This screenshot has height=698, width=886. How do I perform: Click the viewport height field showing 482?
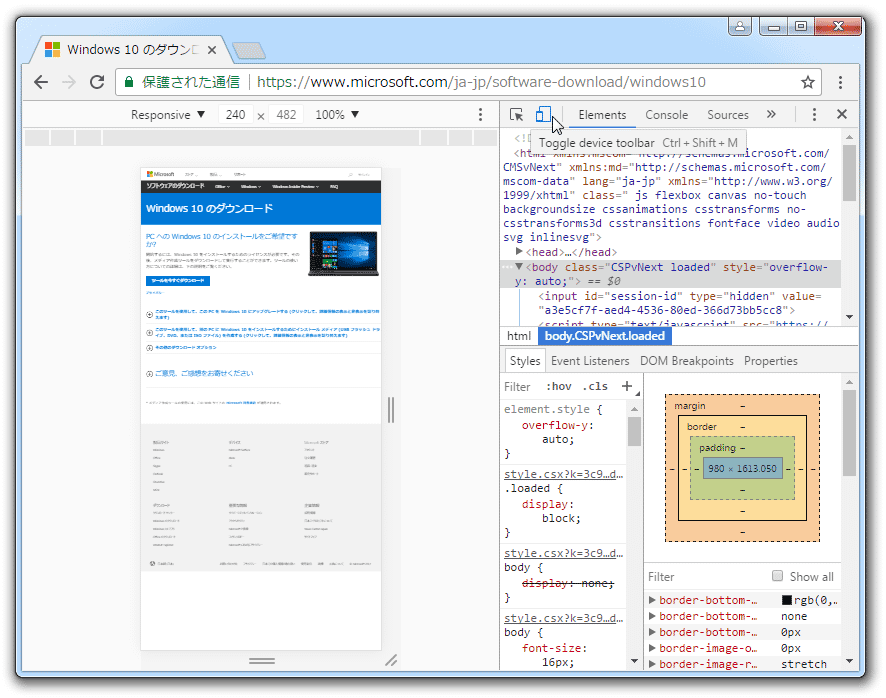click(x=286, y=115)
